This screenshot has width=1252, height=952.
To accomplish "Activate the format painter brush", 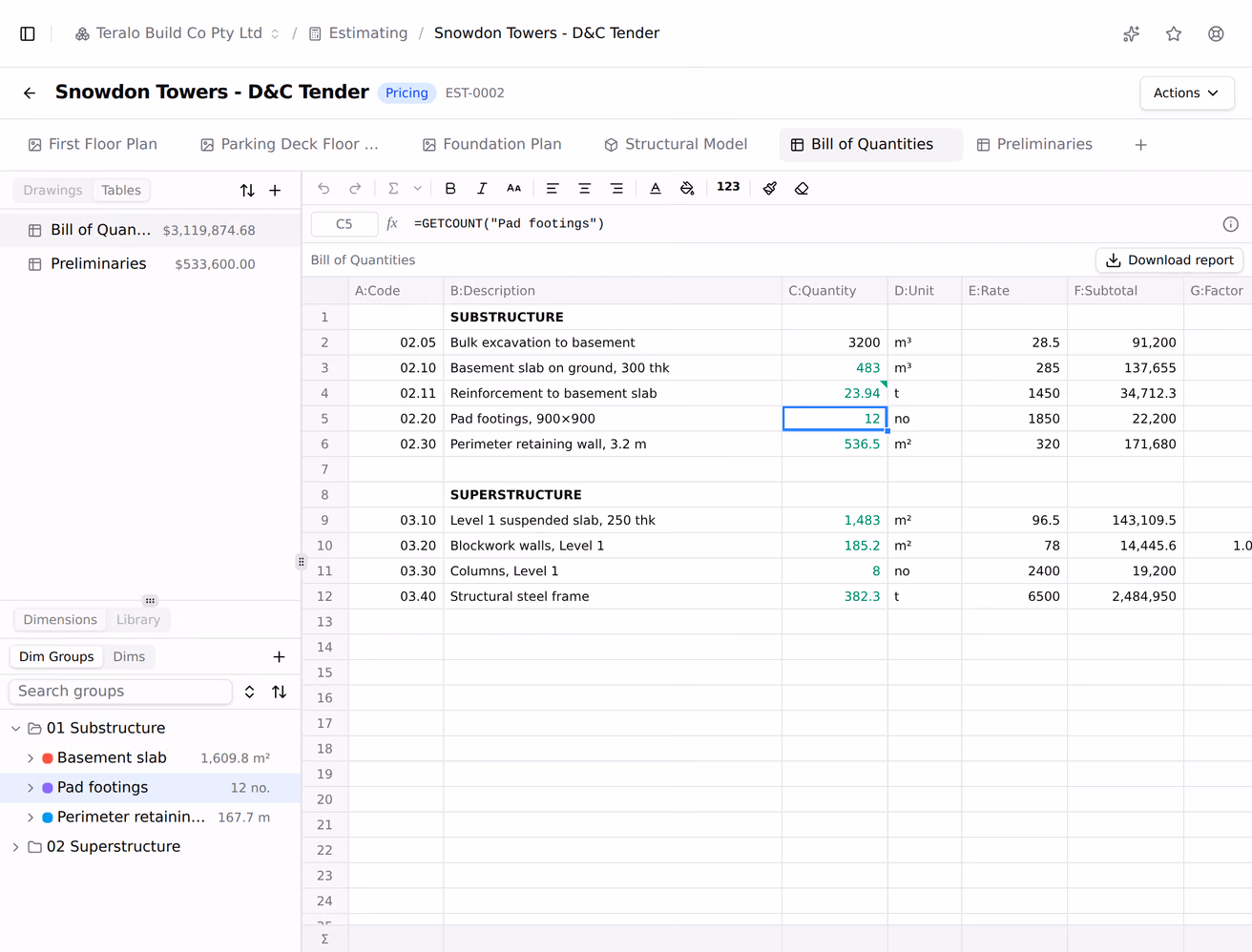I will coord(770,188).
